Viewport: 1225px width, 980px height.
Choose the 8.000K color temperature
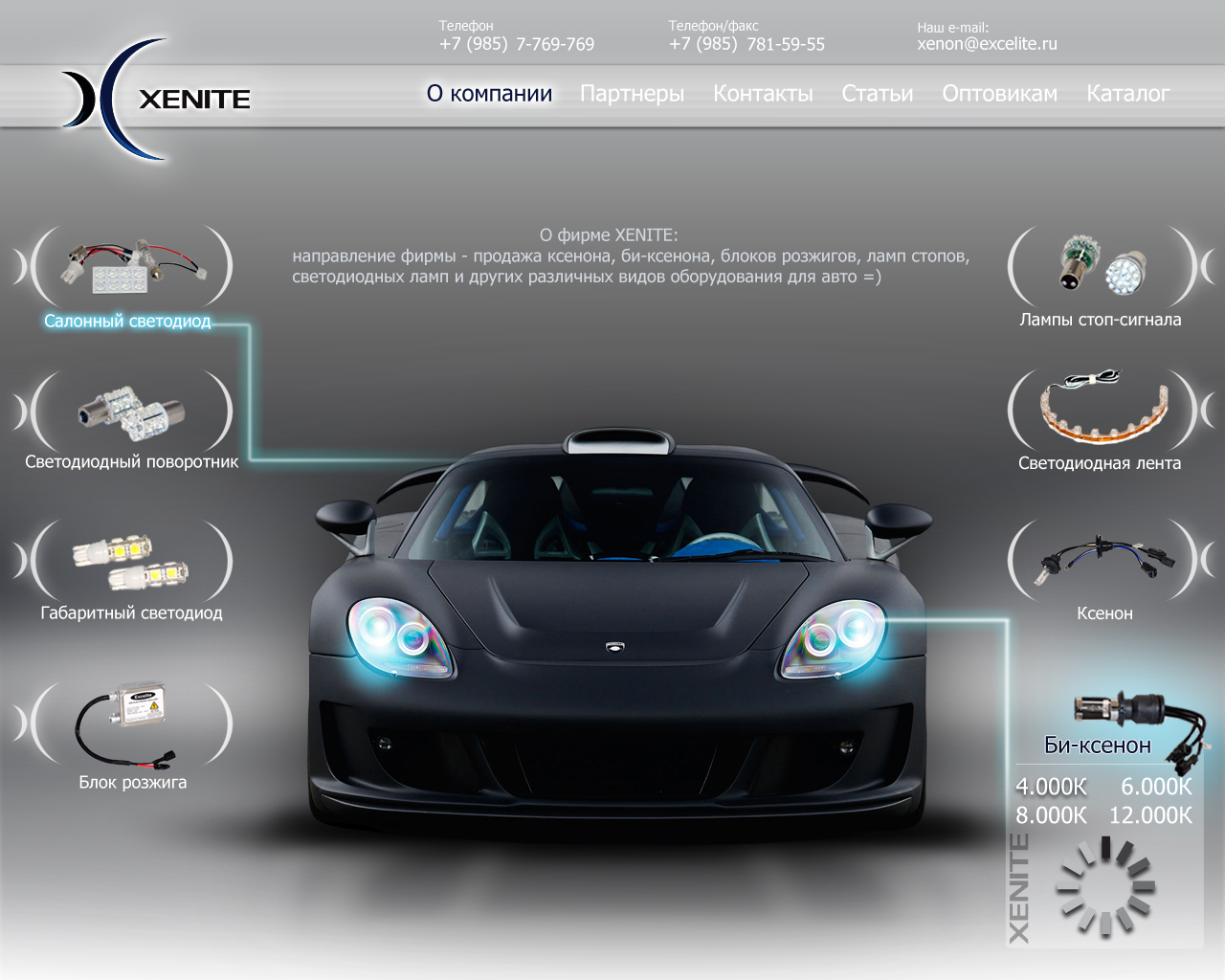click(1051, 815)
